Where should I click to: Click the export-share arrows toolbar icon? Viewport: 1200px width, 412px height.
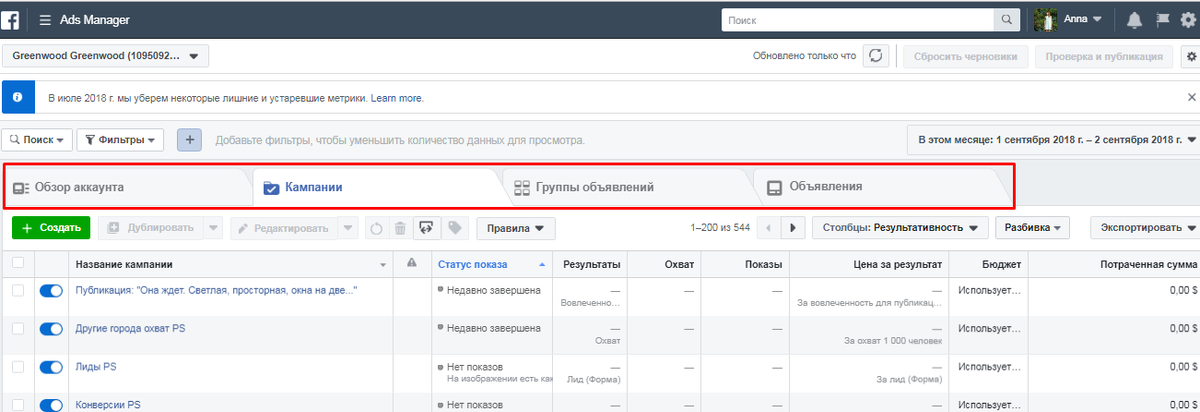[425, 228]
